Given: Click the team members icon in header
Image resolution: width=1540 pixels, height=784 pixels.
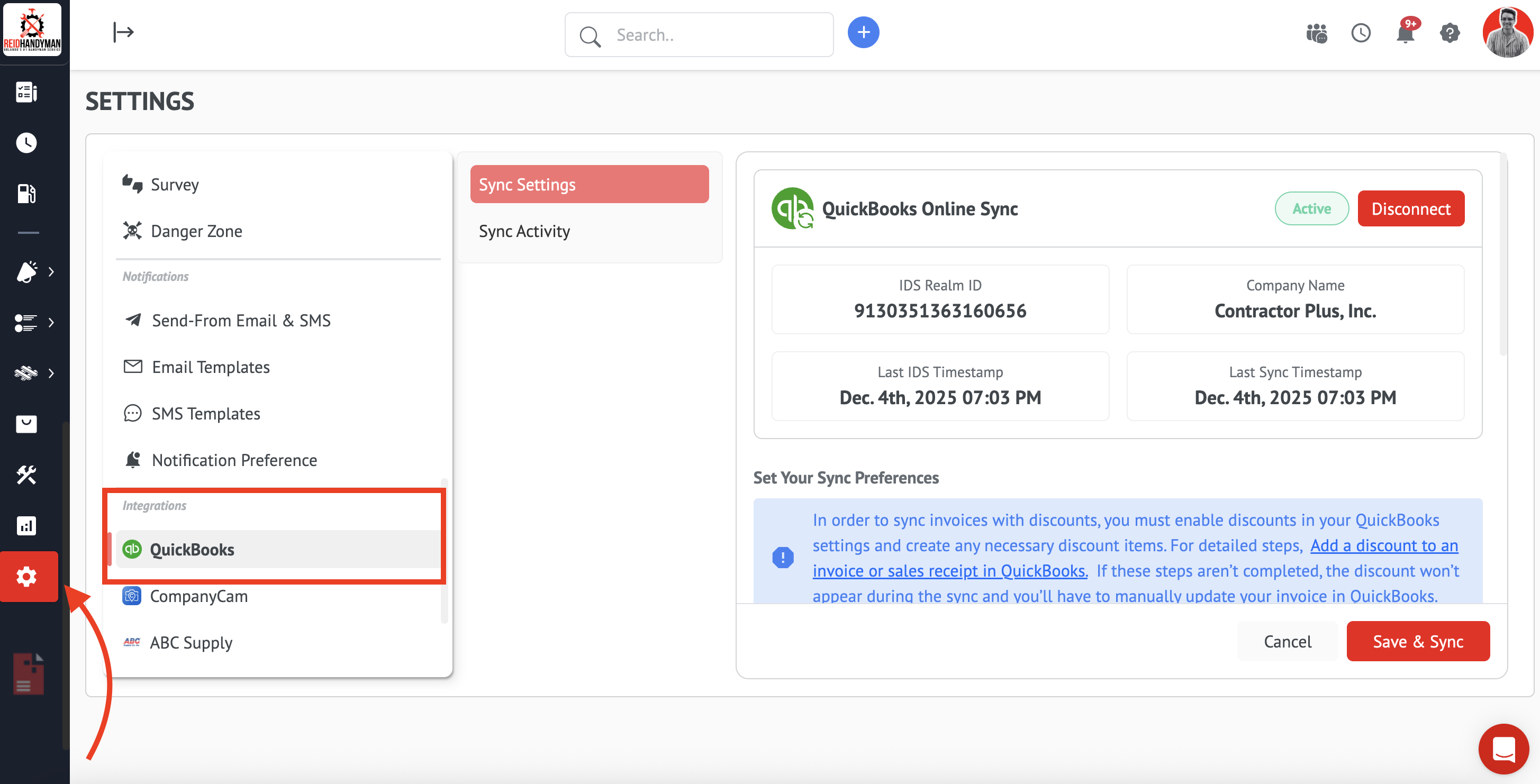Looking at the screenshot, I should 1317,33.
